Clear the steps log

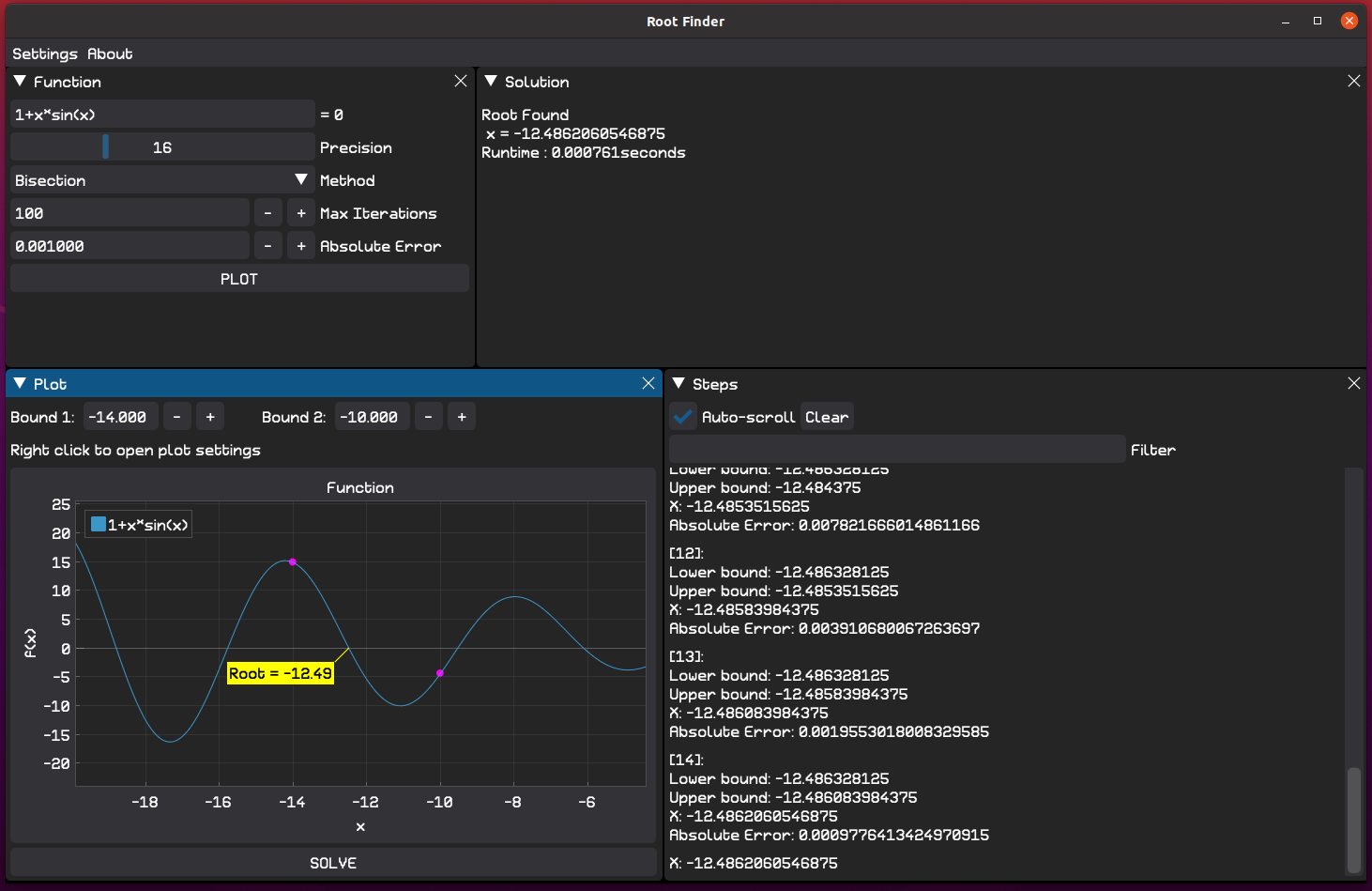point(827,417)
